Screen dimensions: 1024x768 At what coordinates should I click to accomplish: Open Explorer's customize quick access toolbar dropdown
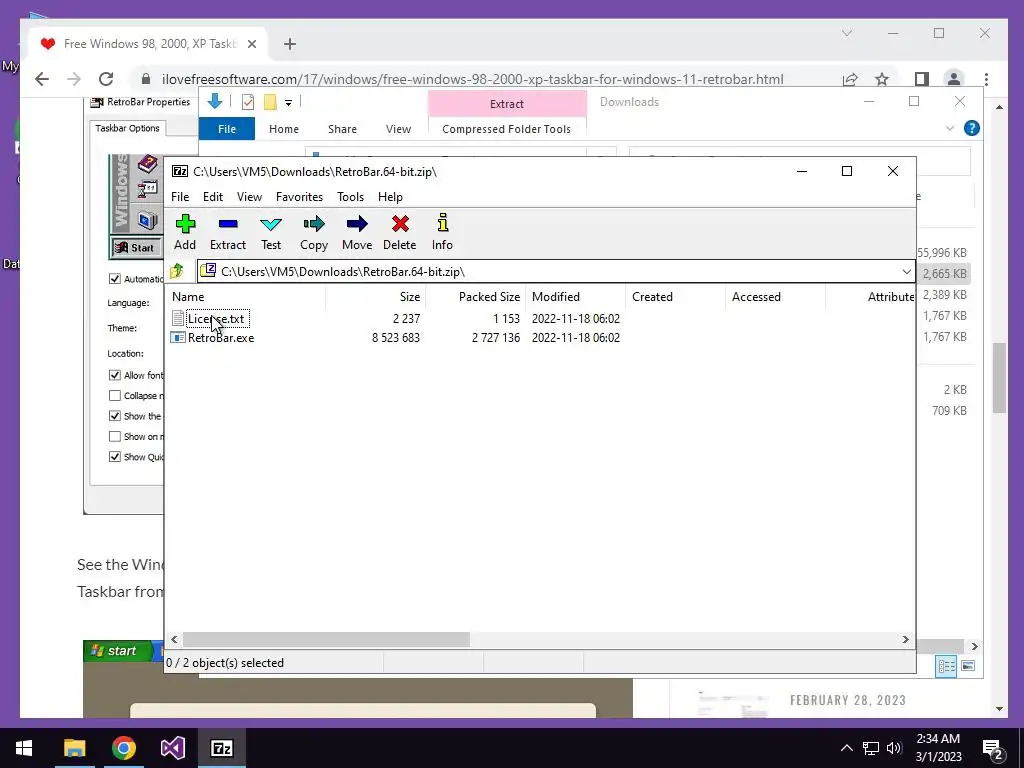[288, 102]
